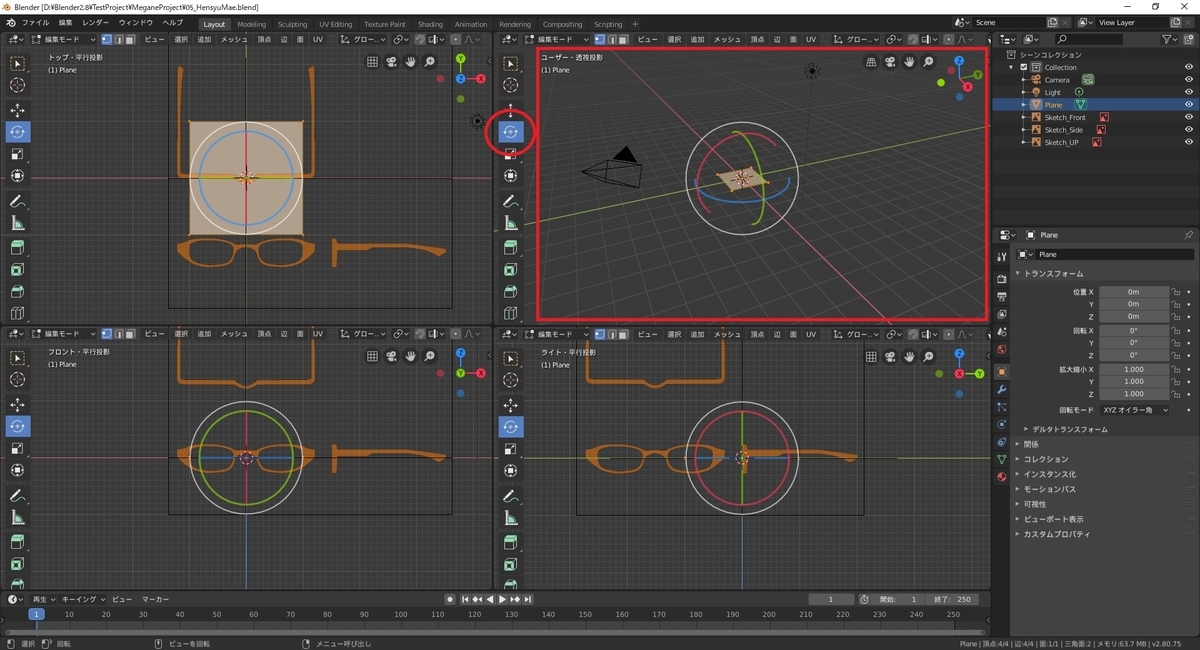Open the Modifiers wrench tab in Properties
Viewport: 1200px width, 650px height.
pos(1002,389)
